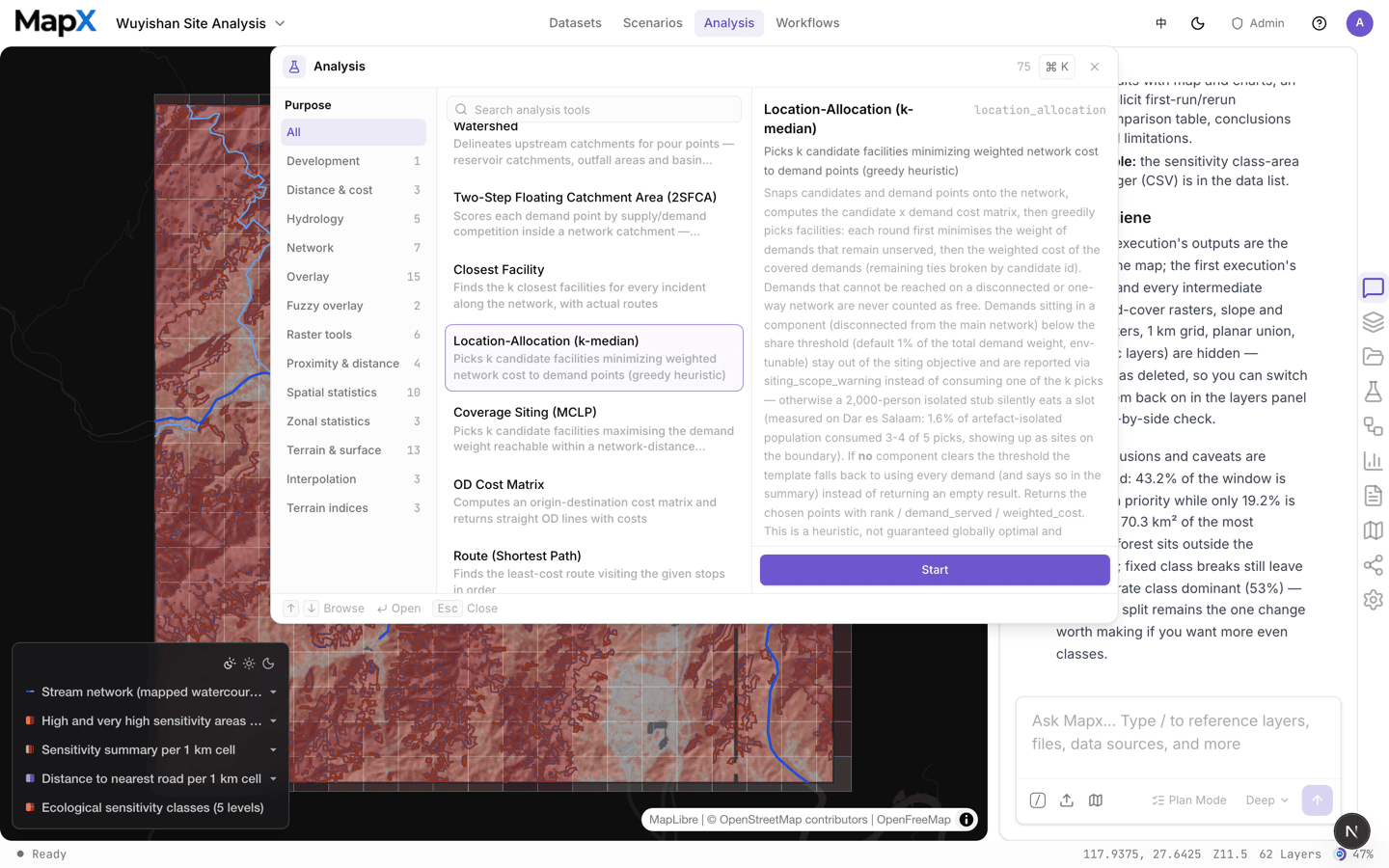Screen dimensions: 1389x868
Task: Click the upload icon in chat box
Action: [x=1067, y=800]
